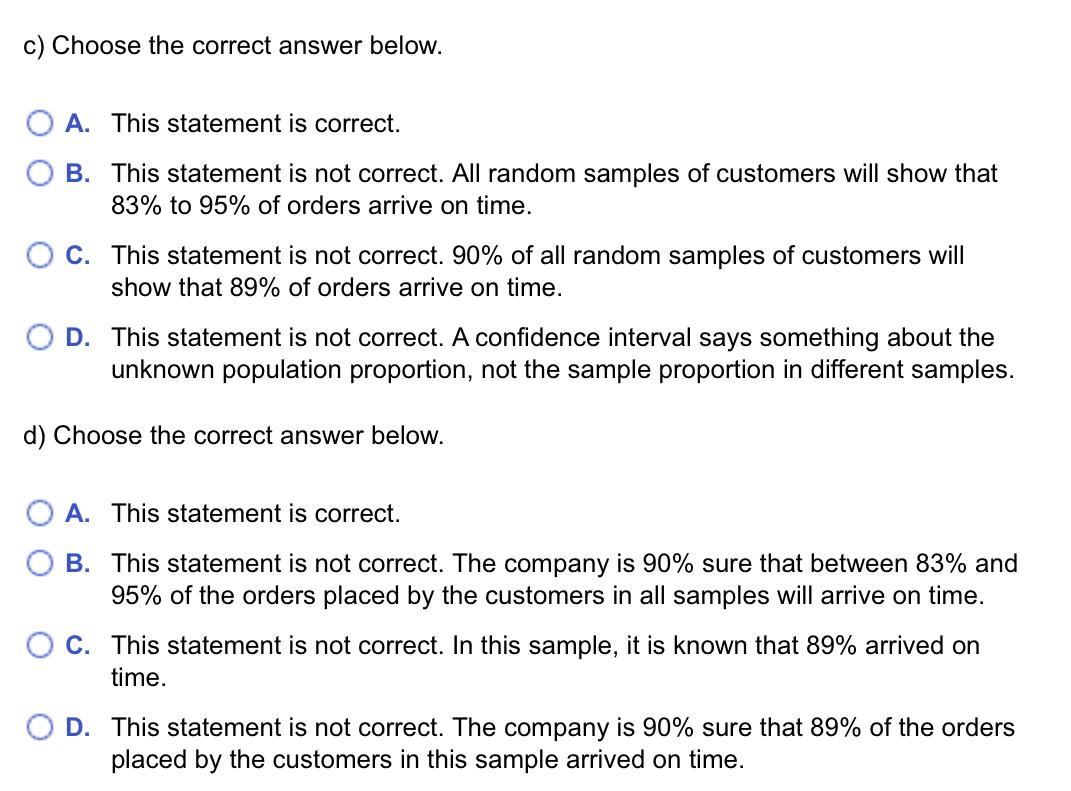This screenshot has height=791, width=1071.
Task: Pick radio D in question c
Action: pos(40,337)
